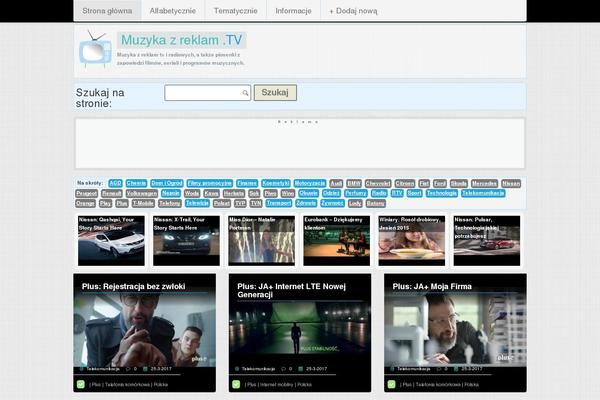This screenshot has height=400, width=600.
Task: Click comment bubble icon on JA+ Moja Firma card
Action: (439, 369)
